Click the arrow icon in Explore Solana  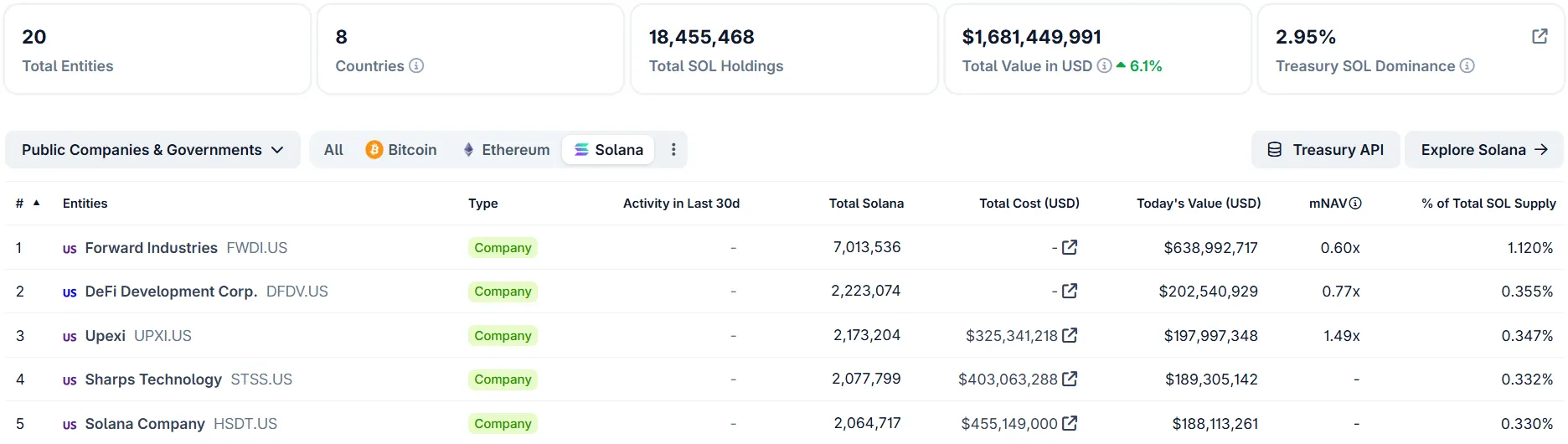click(x=1541, y=149)
